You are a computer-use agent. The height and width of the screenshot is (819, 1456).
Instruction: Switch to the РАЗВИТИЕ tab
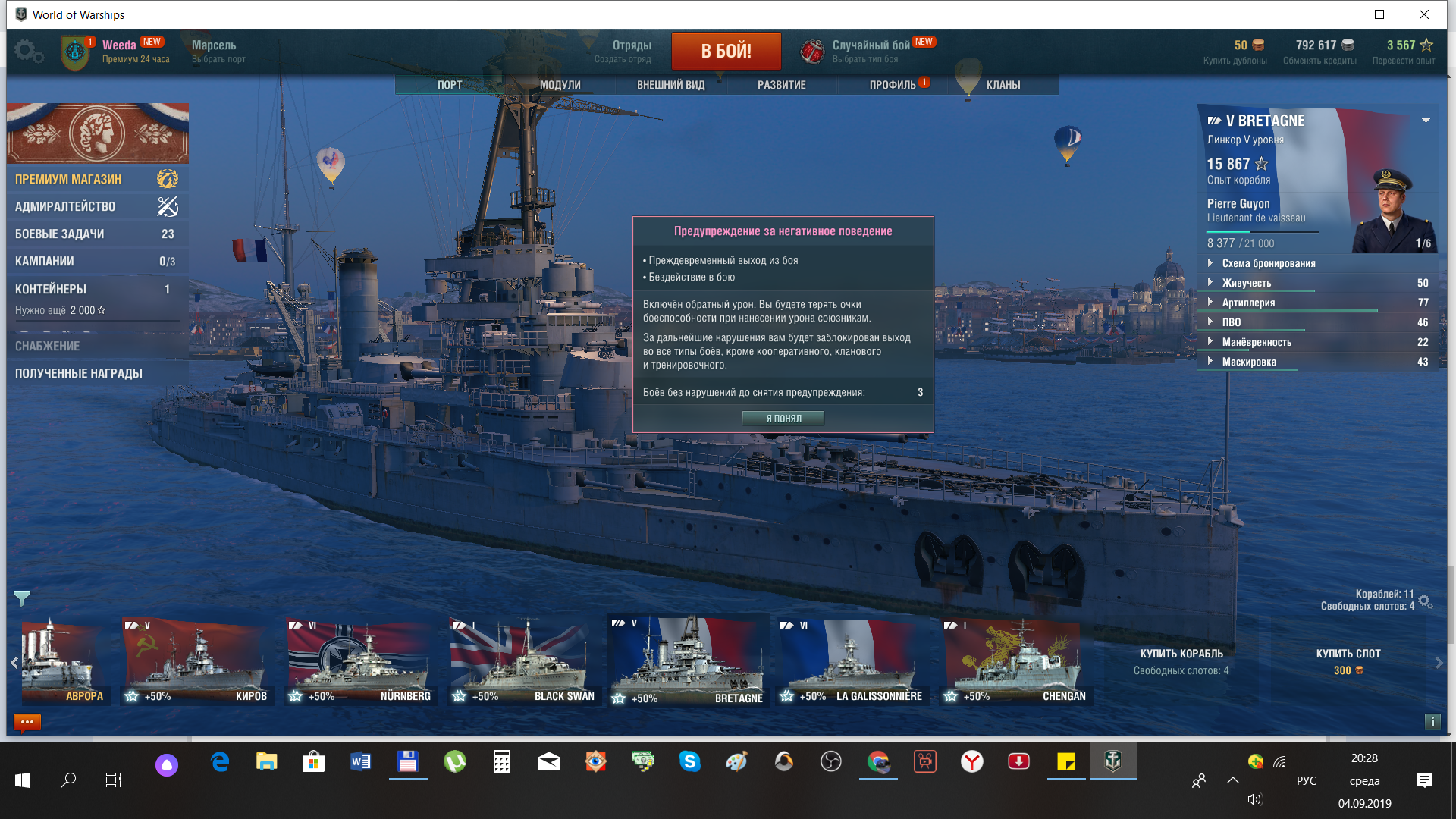[781, 85]
